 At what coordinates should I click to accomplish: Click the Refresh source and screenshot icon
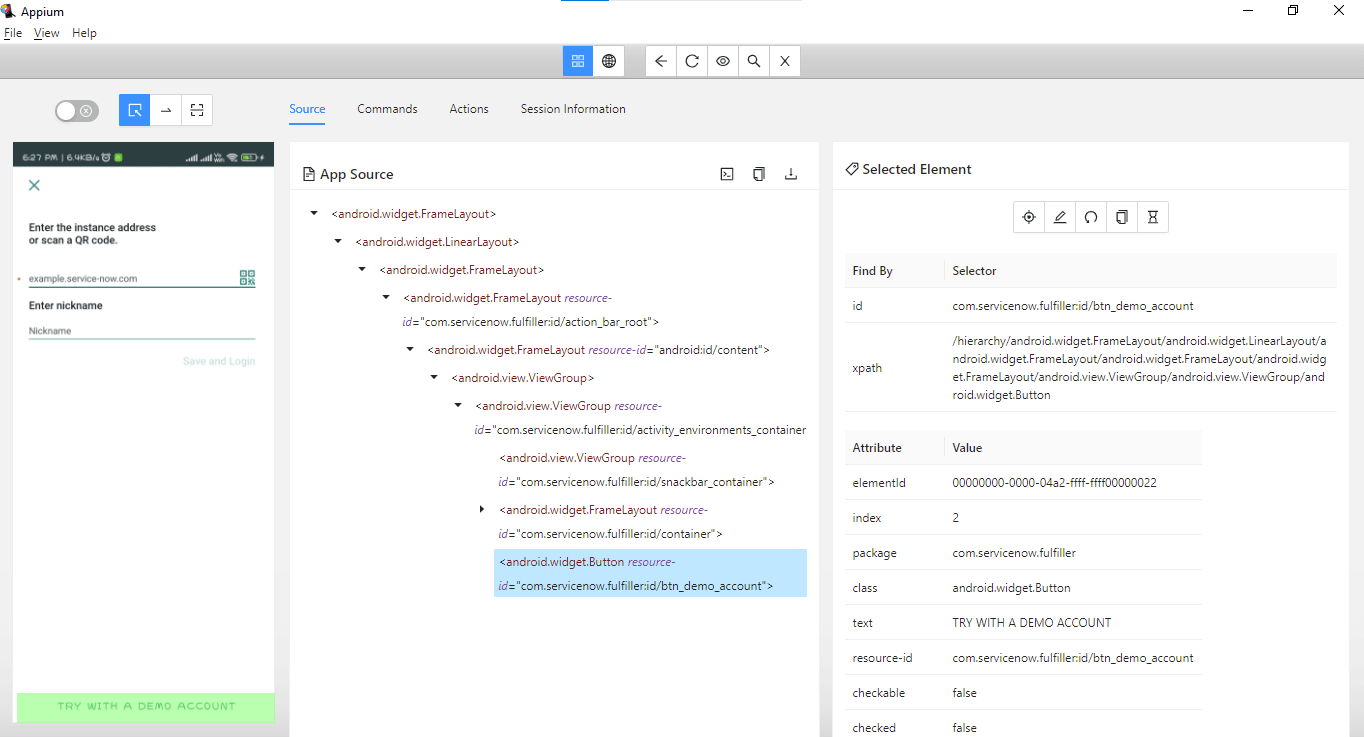coord(691,61)
